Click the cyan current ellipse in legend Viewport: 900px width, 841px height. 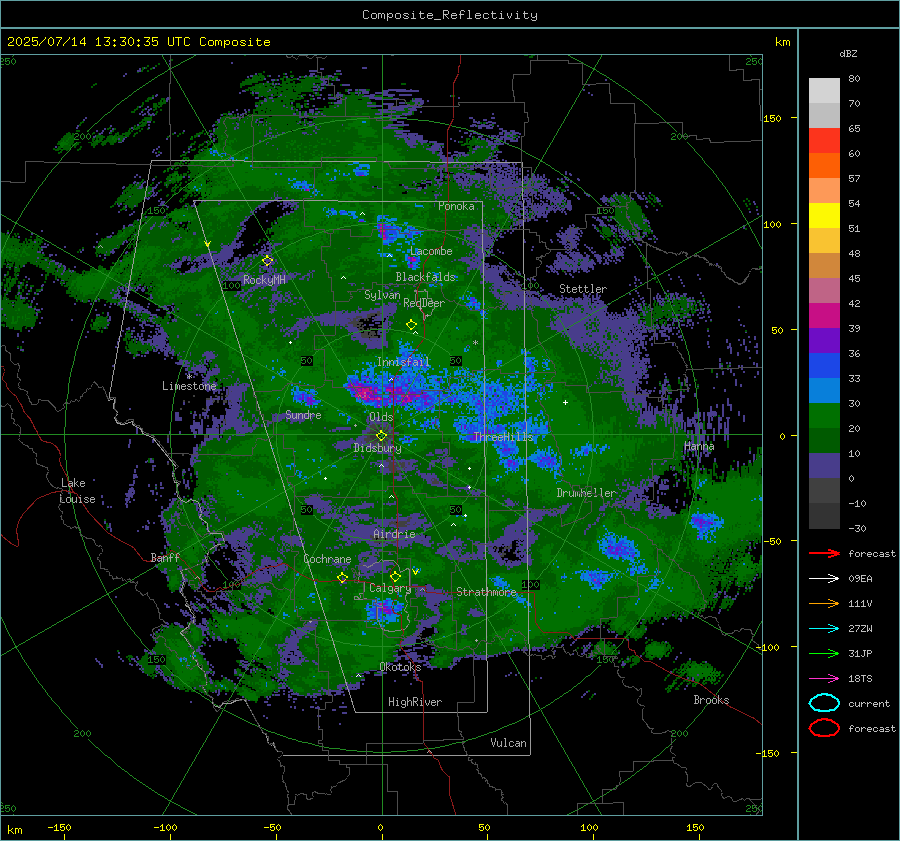pyautogui.click(x=824, y=703)
